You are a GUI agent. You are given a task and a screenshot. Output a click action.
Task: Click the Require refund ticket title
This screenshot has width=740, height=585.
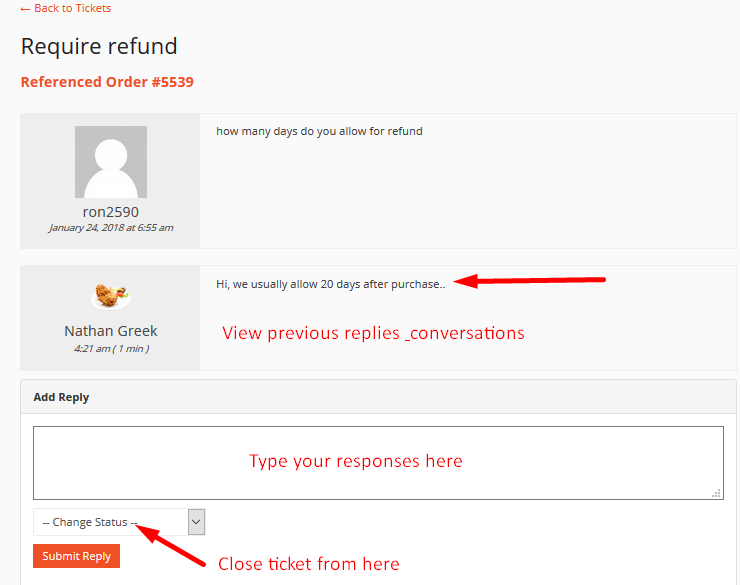pyautogui.click(x=99, y=46)
